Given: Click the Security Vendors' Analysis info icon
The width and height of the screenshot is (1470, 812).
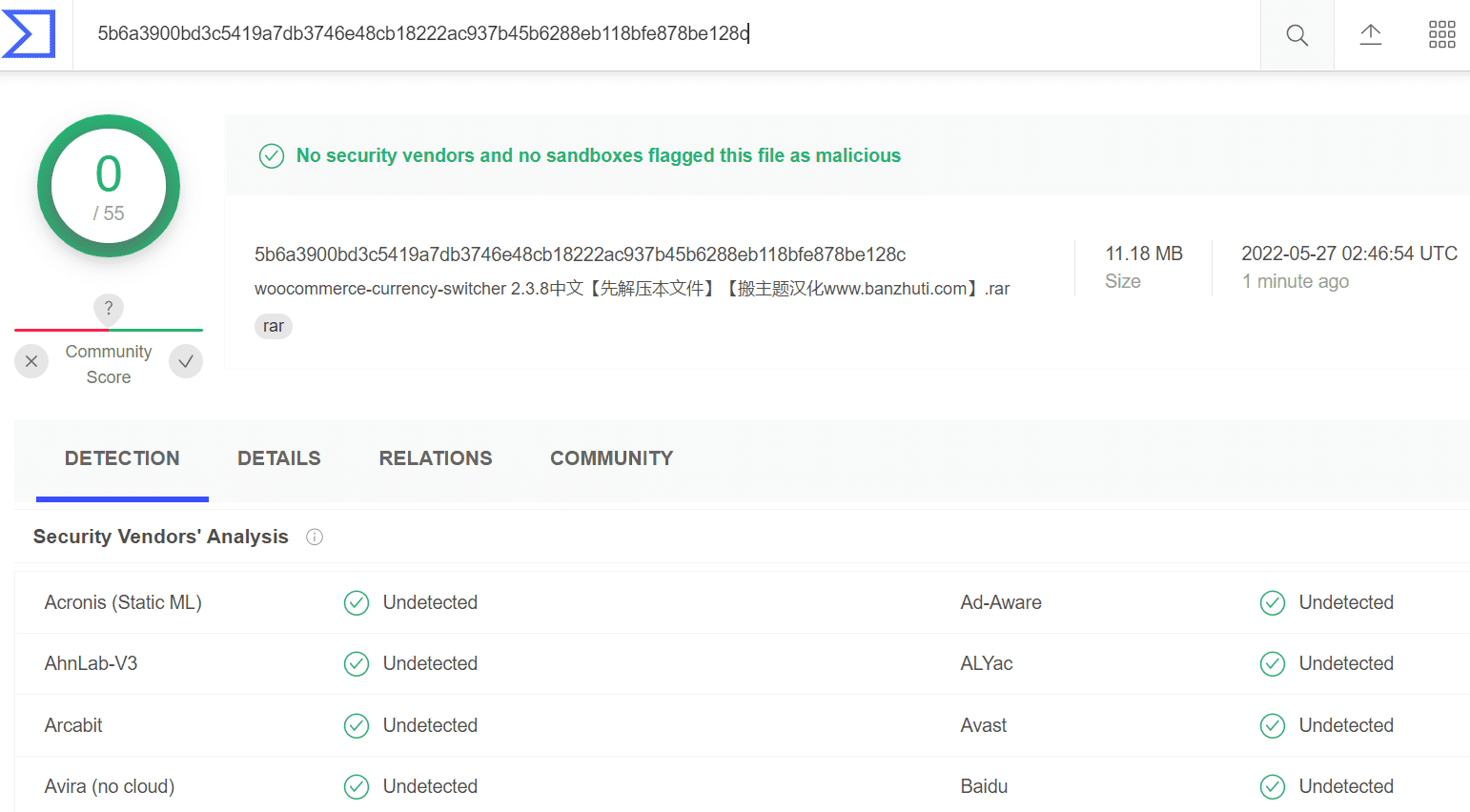Looking at the screenshot, I should (x=315, y=538).
